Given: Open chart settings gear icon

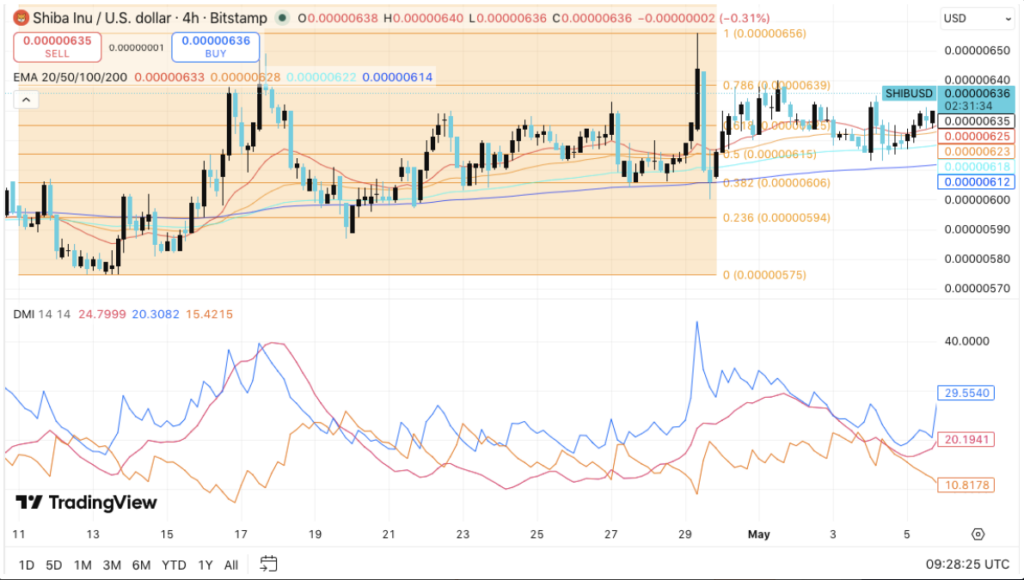Looking at the screenshot, I should click(978, 534).
